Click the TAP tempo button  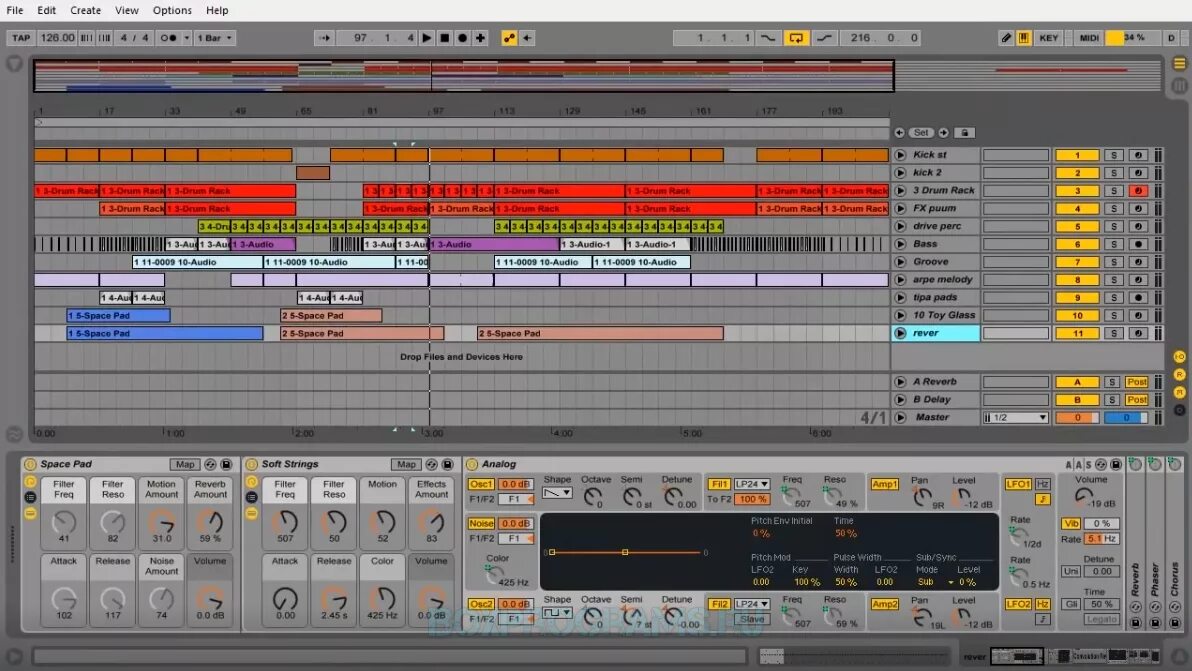[x=20, y=37]
